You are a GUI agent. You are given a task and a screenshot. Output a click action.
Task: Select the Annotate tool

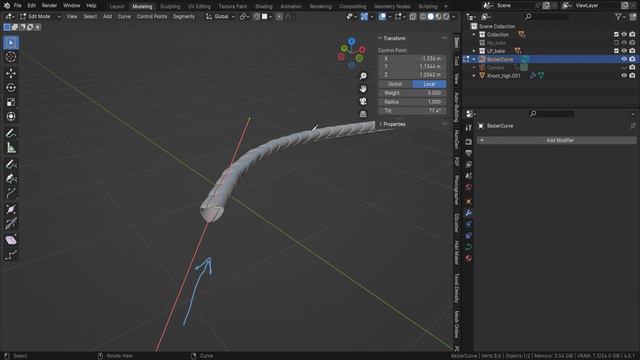click(x=11, y=133)
